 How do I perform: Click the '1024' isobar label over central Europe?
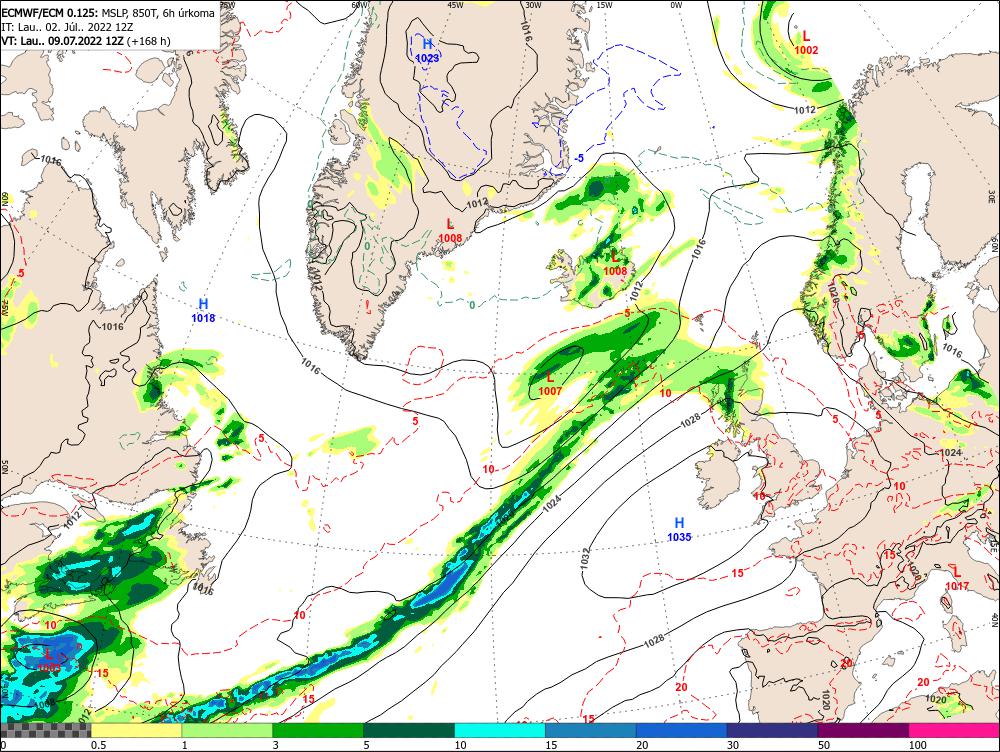[951, 452]
